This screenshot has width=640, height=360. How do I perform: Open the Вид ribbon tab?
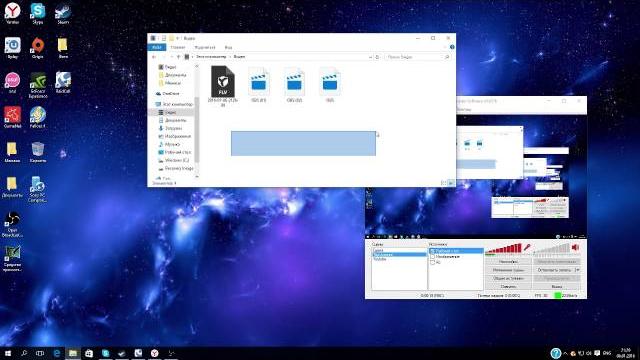pyautogui.click(x=229, y=47)
